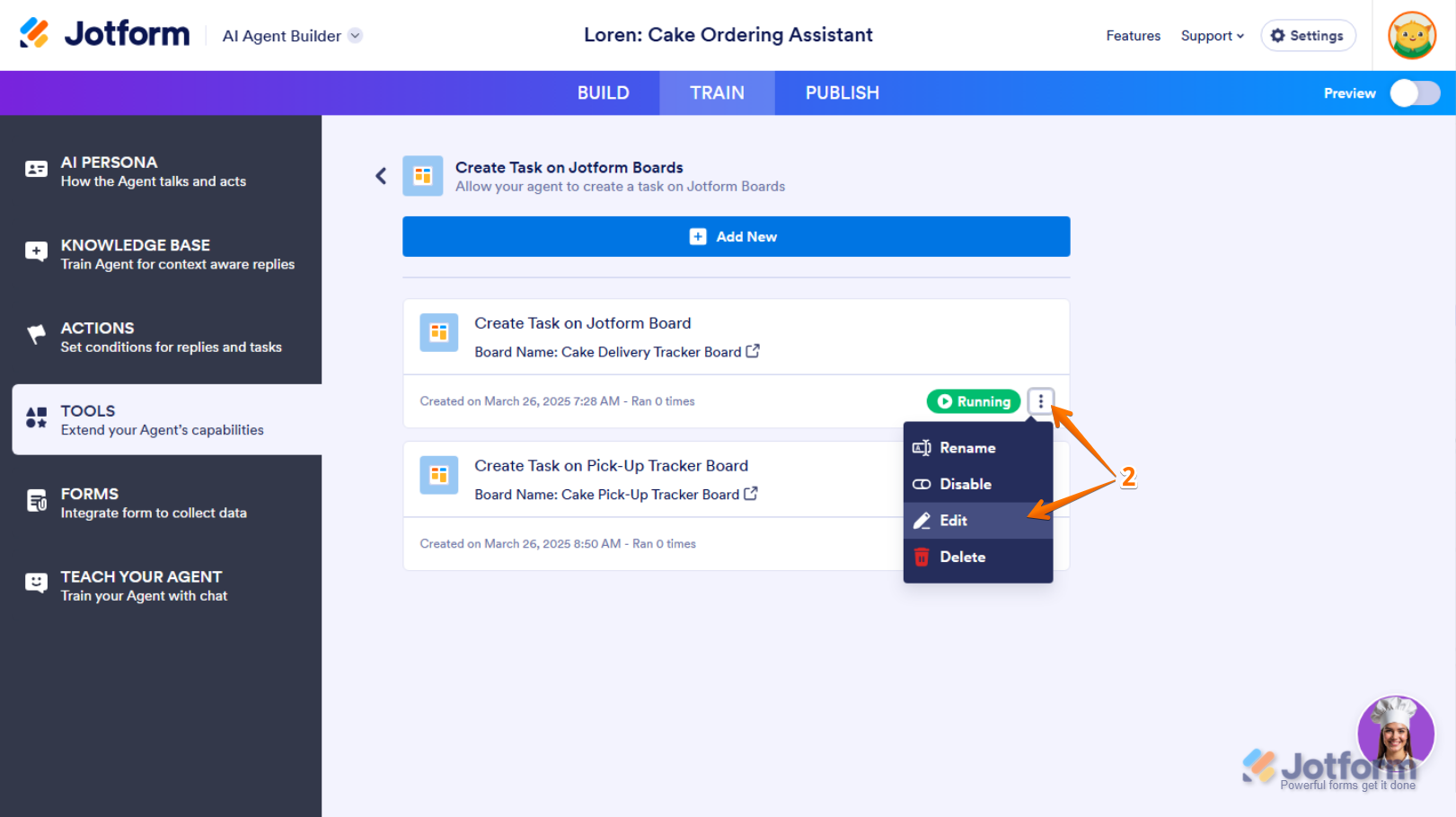Open the three-dot menu beside Running

[1040, 401]
